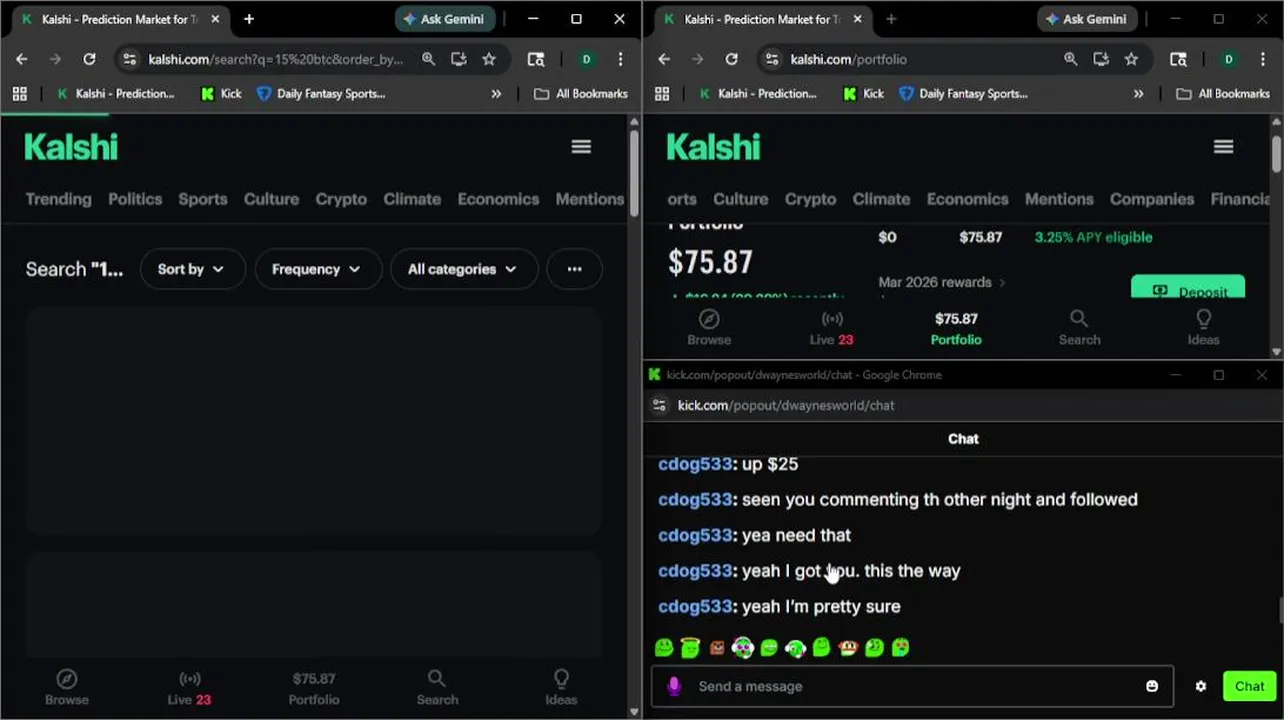Image resolution: width=1284 pixels, height=720 pixels.
Task: Focus the Send a message field
Action: 912,686
